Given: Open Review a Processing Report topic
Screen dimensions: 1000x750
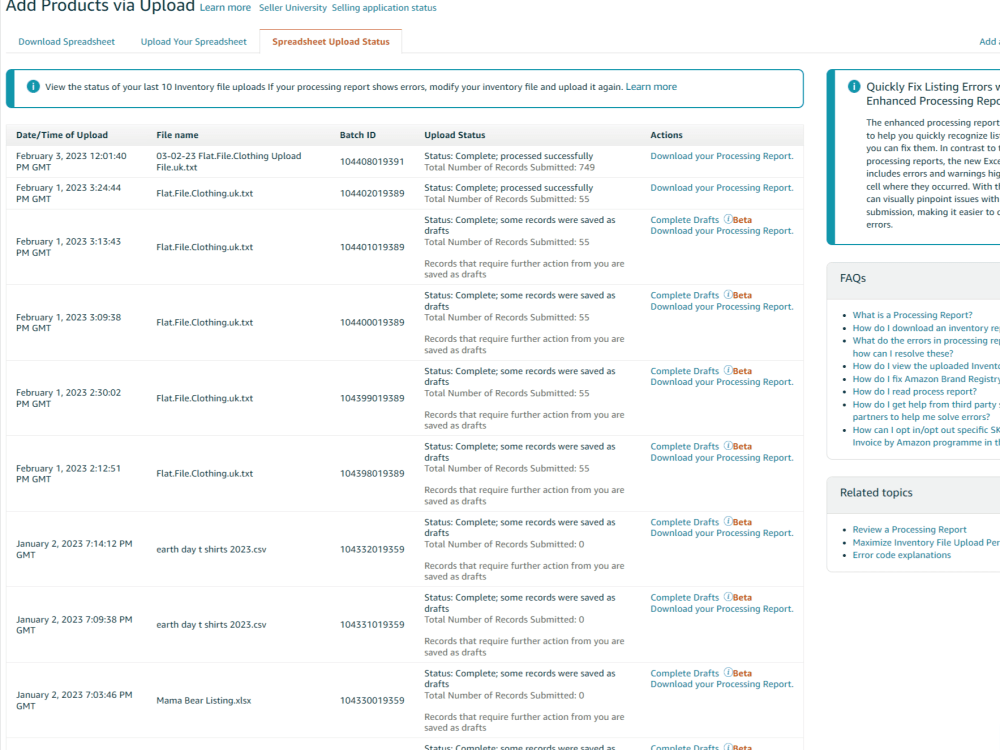Looking at the screenshot, I should 909,529.
